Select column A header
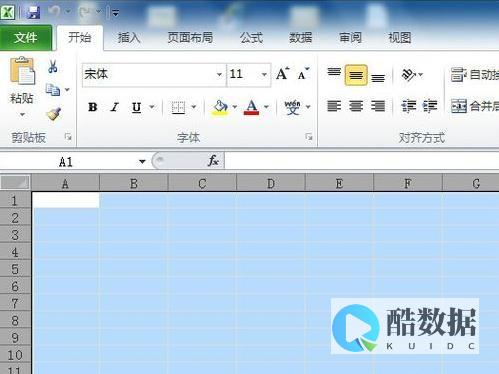Viewport: 499px width, 374px height. (x=65, y=183)
